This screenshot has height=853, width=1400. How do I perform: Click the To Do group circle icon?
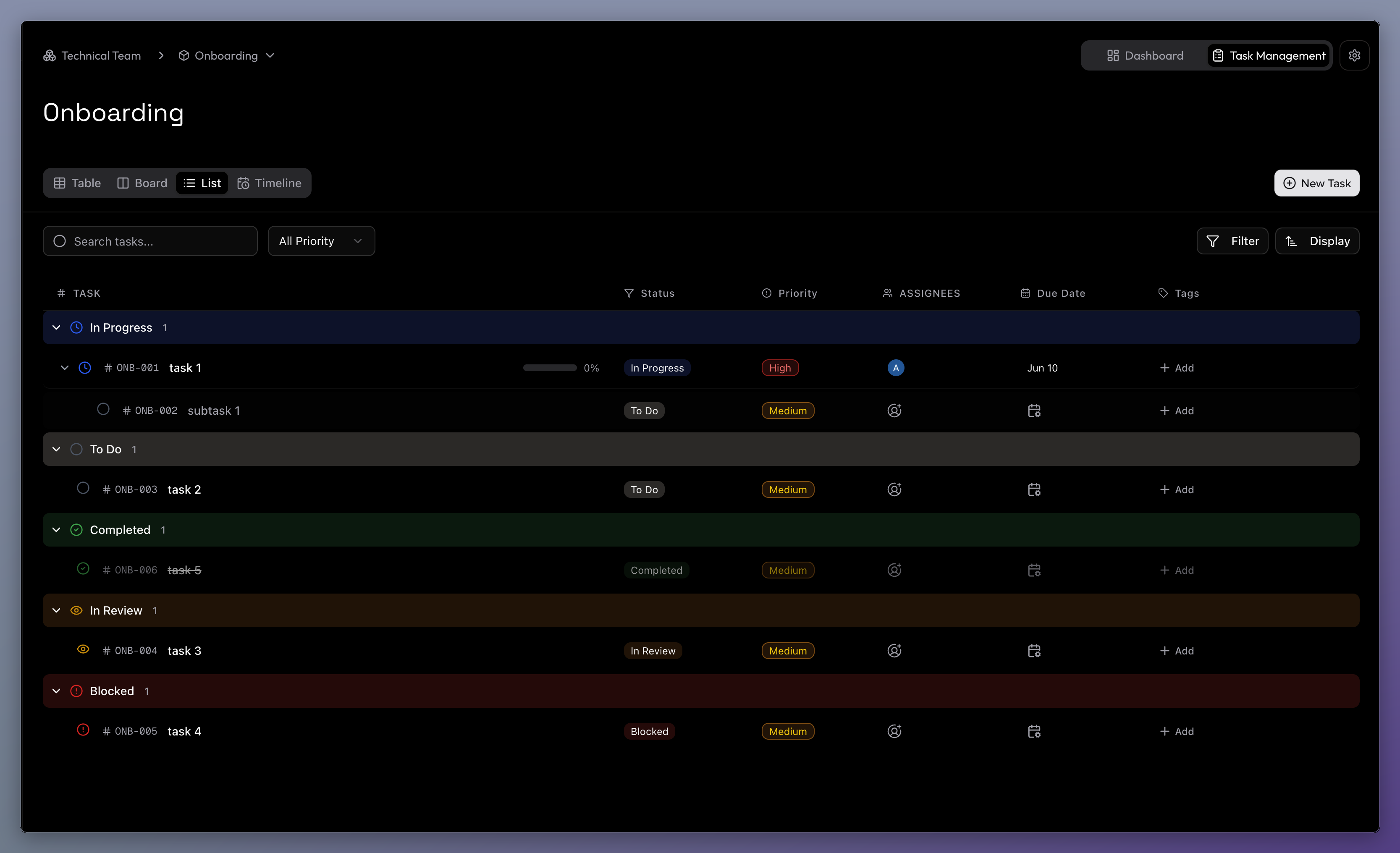[x=76, y=449]
